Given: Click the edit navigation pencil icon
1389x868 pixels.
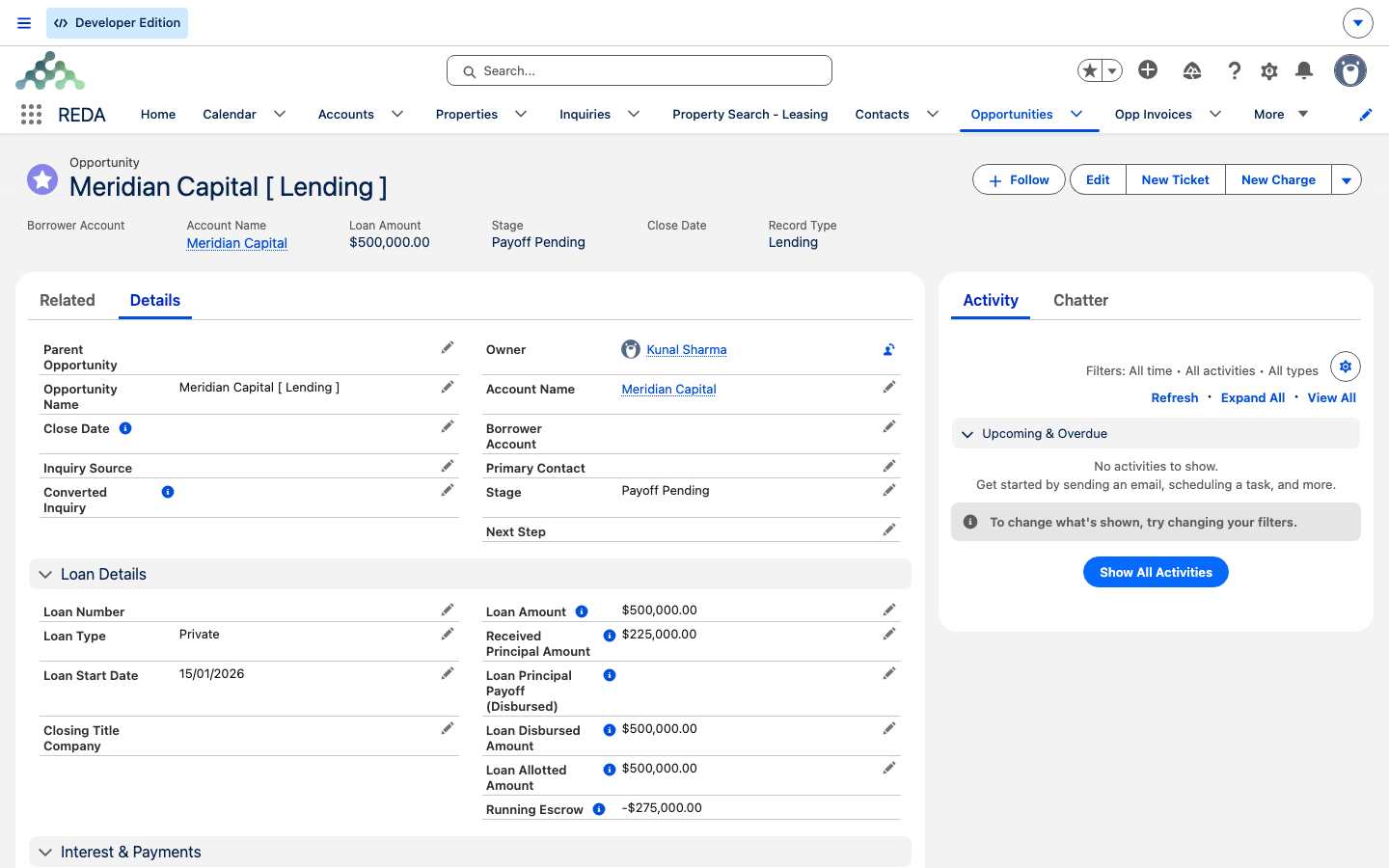Looking at the screenshot, I should pos(1366,115).
